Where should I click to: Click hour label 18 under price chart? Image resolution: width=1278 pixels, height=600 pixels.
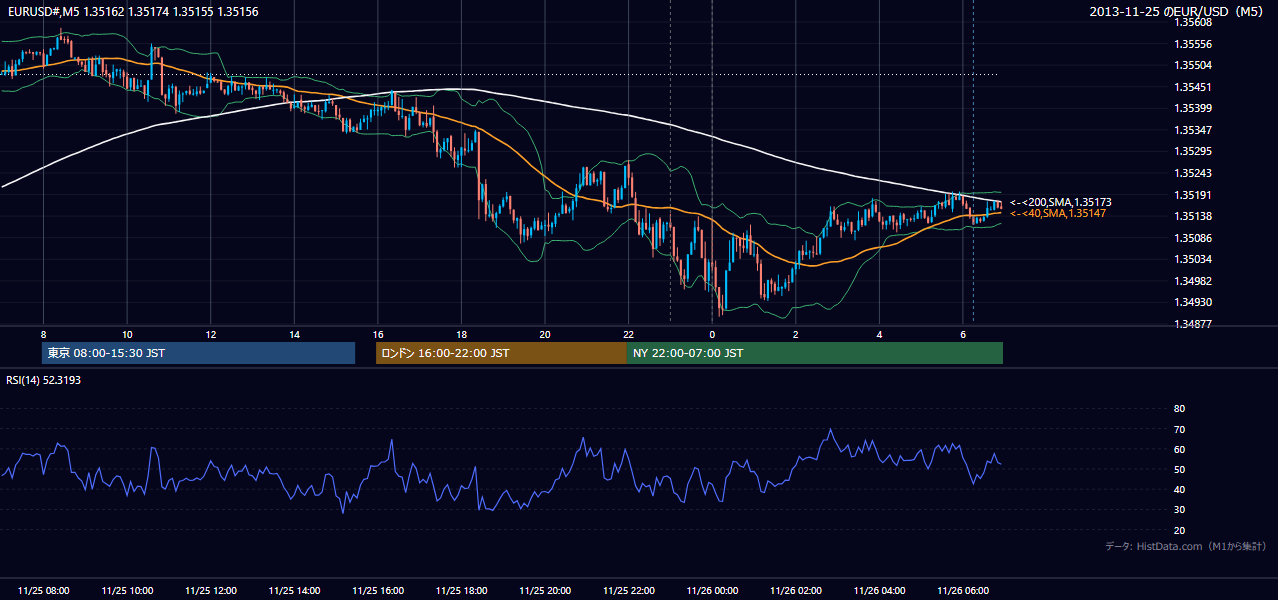461,334
